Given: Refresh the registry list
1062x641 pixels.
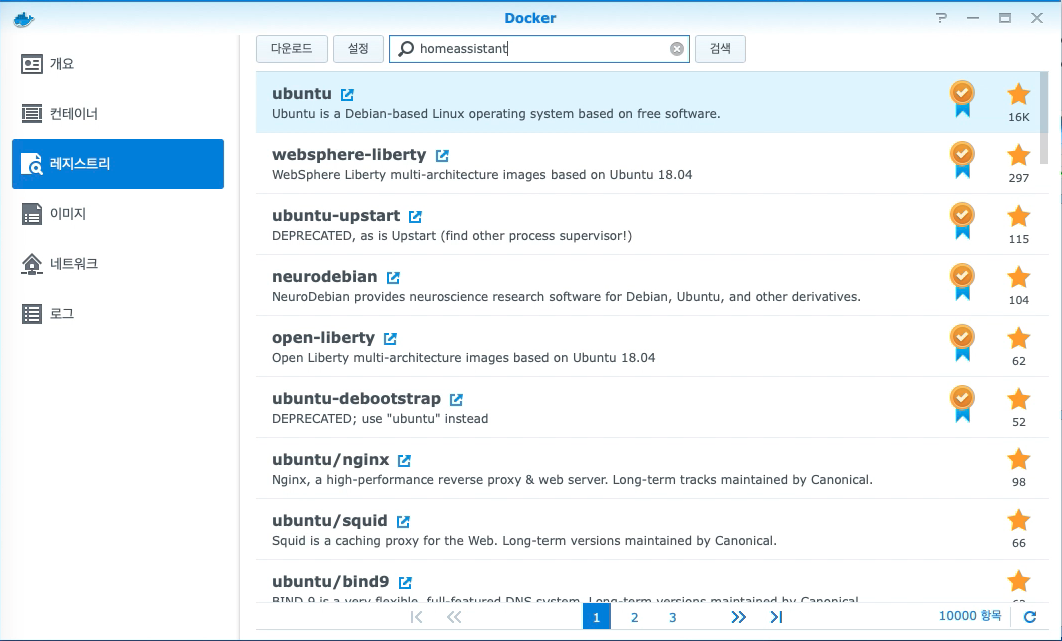Looking at the screenshot, I should coord(1030,617).
